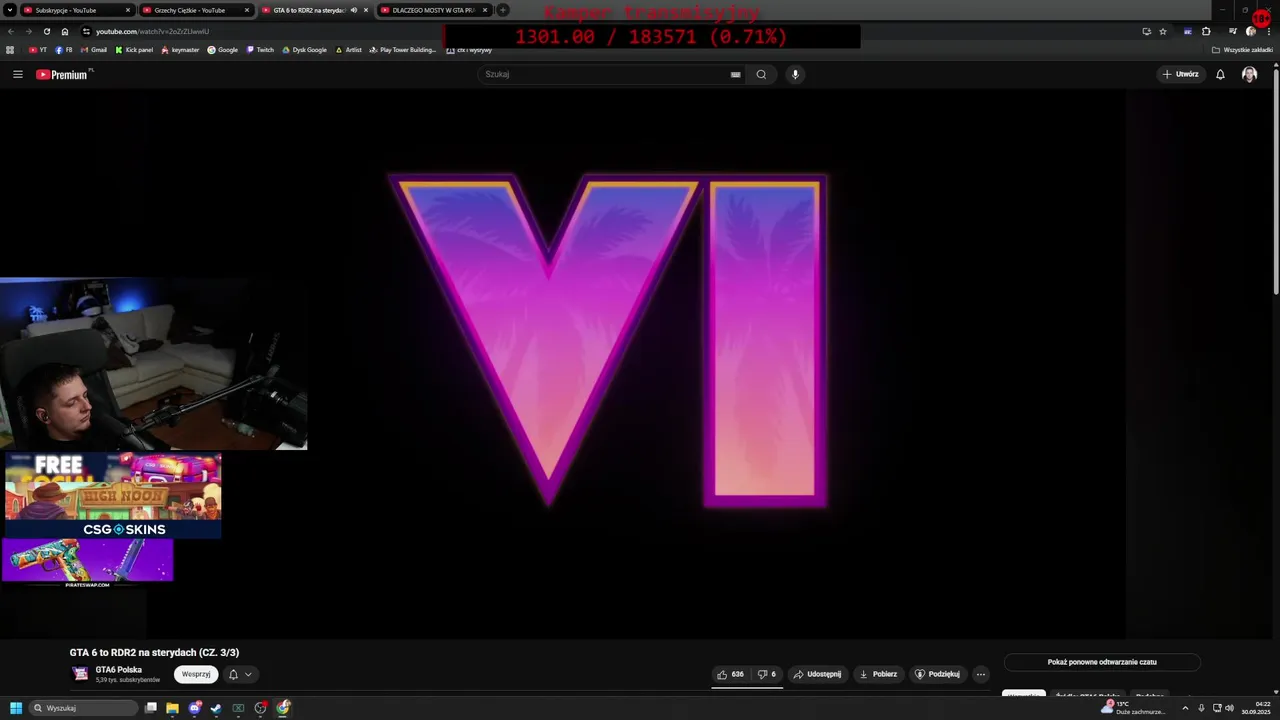Click the Wesprzyj join button

[x=196, y=674]
